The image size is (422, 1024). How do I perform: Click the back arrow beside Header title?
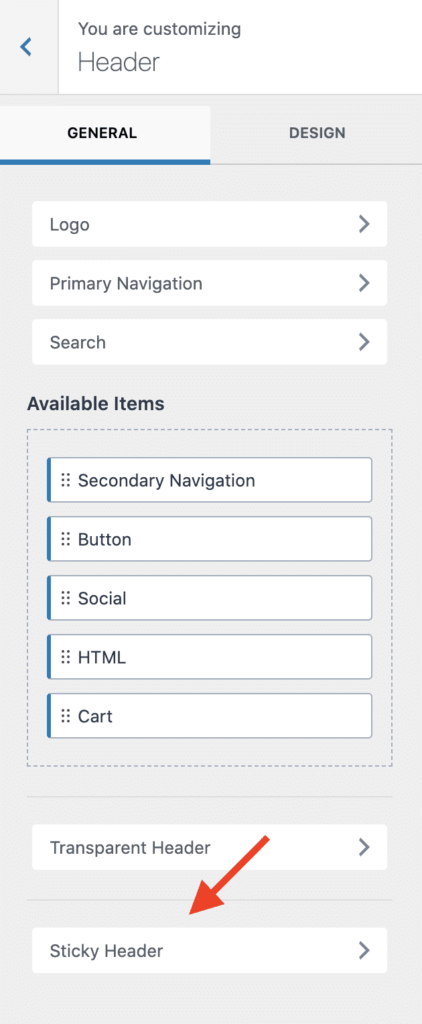coord(26,46)
